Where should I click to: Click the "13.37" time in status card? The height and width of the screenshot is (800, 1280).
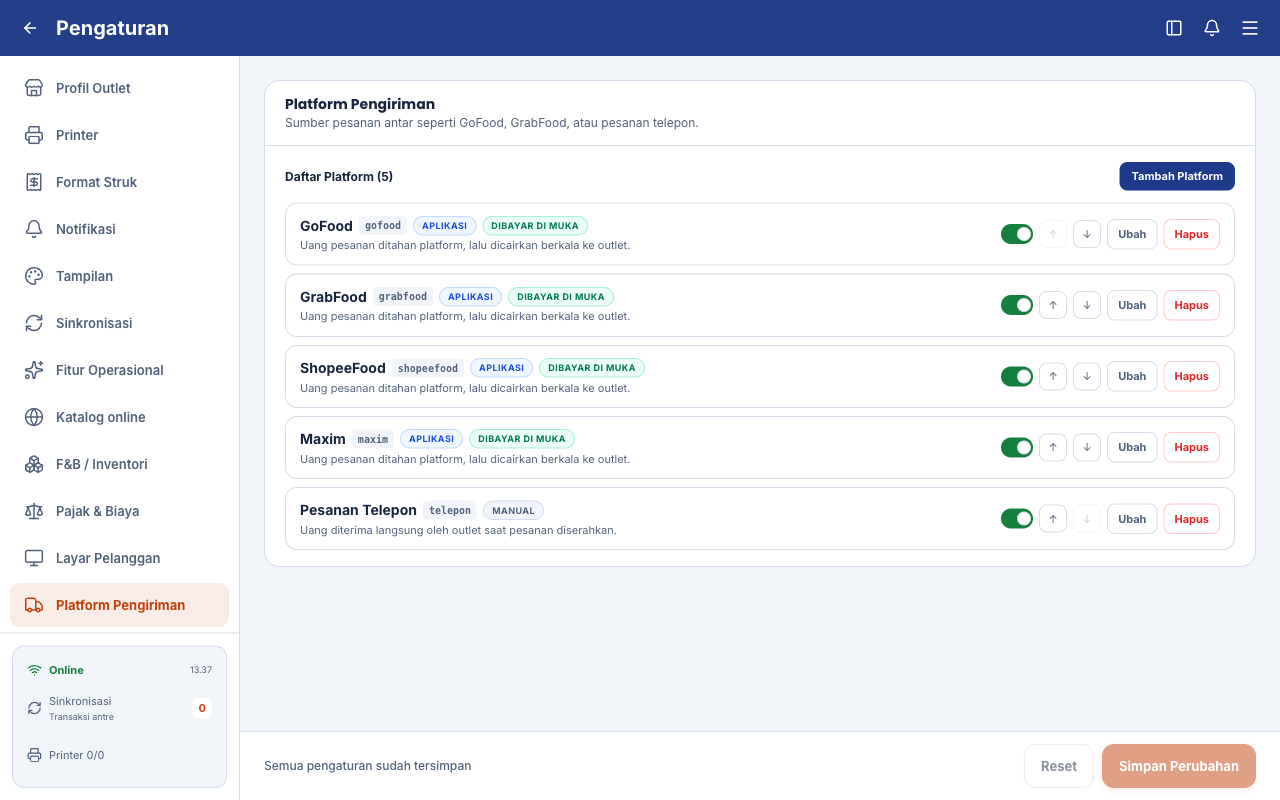[x=201, y=670]
